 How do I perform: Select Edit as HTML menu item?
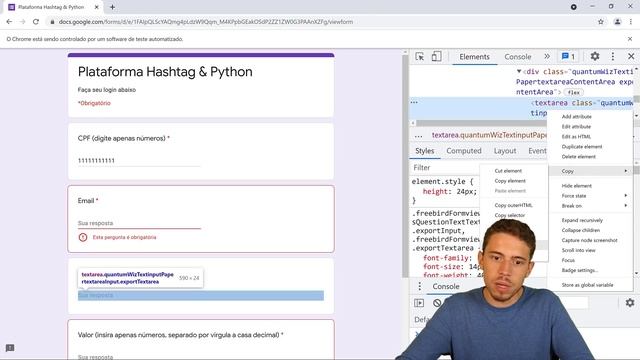pos(576,137)
